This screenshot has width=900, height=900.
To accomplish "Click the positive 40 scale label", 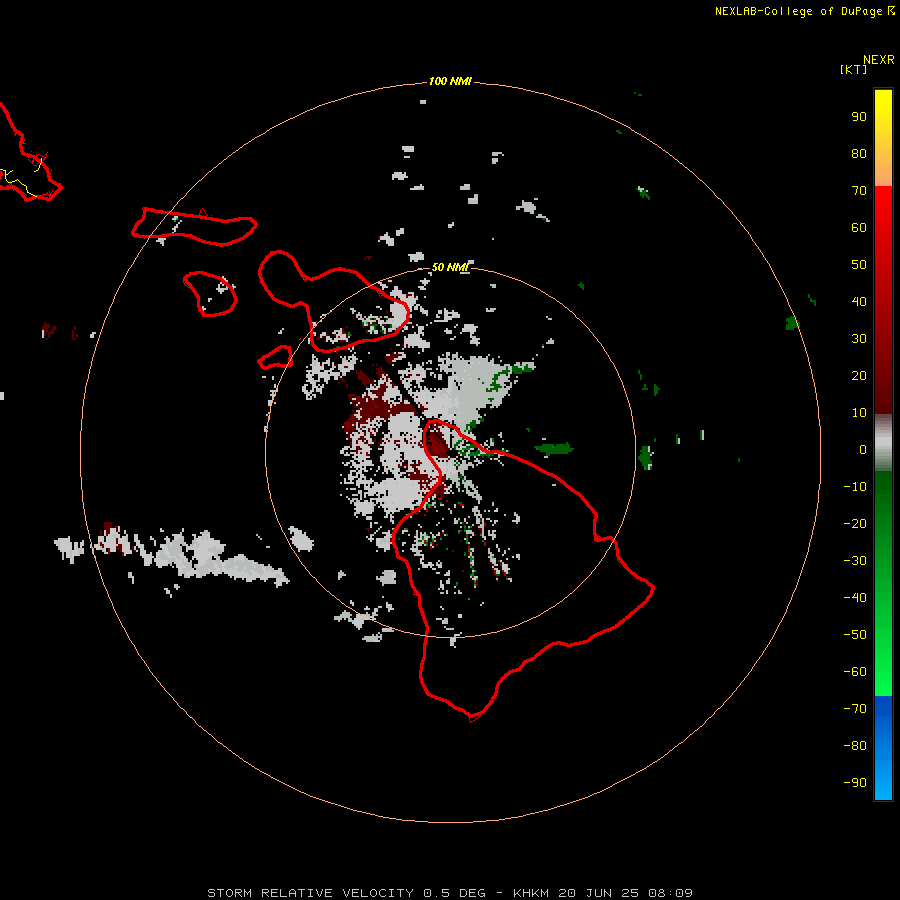I will (x=859, y=301).
